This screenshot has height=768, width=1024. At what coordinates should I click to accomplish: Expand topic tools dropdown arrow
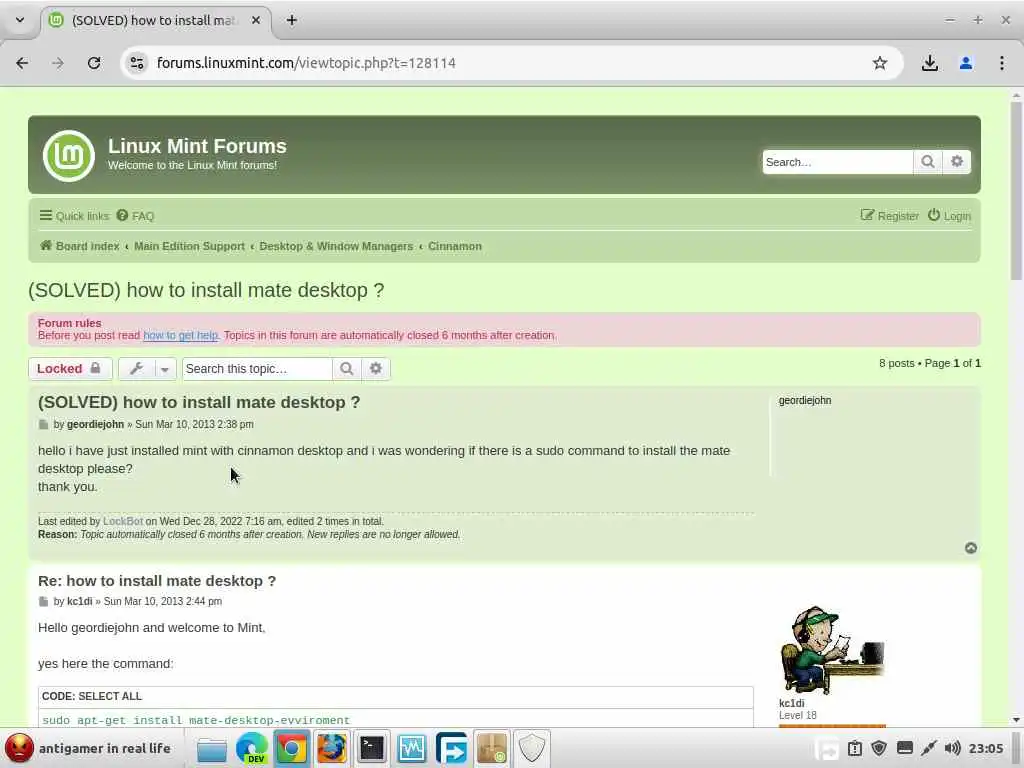click(165, 370)
